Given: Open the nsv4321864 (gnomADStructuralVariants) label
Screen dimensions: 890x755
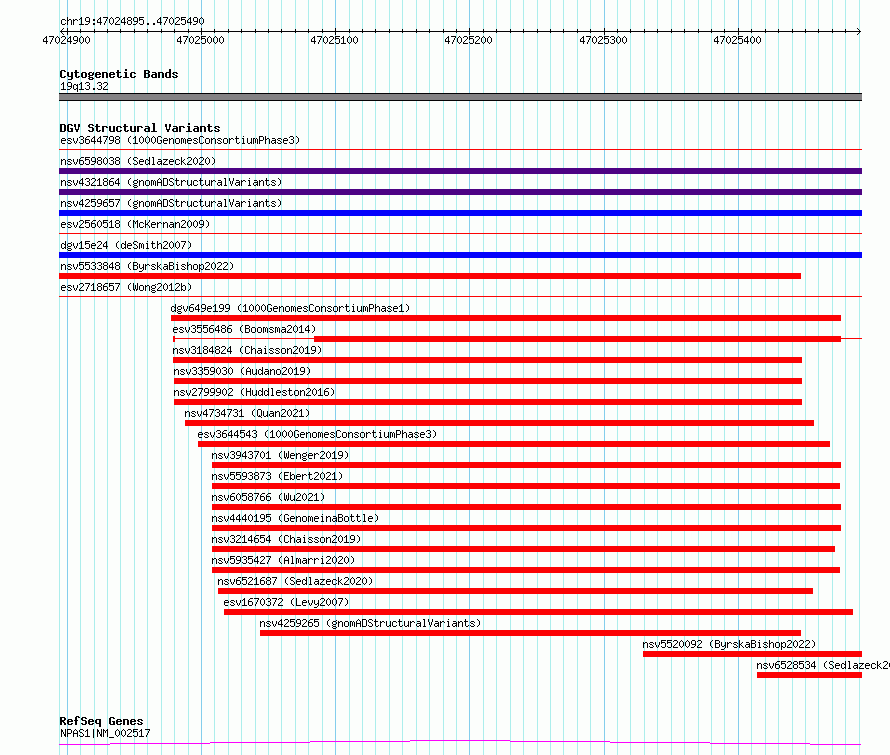Looking at the screenshot, I should (171, 182).
